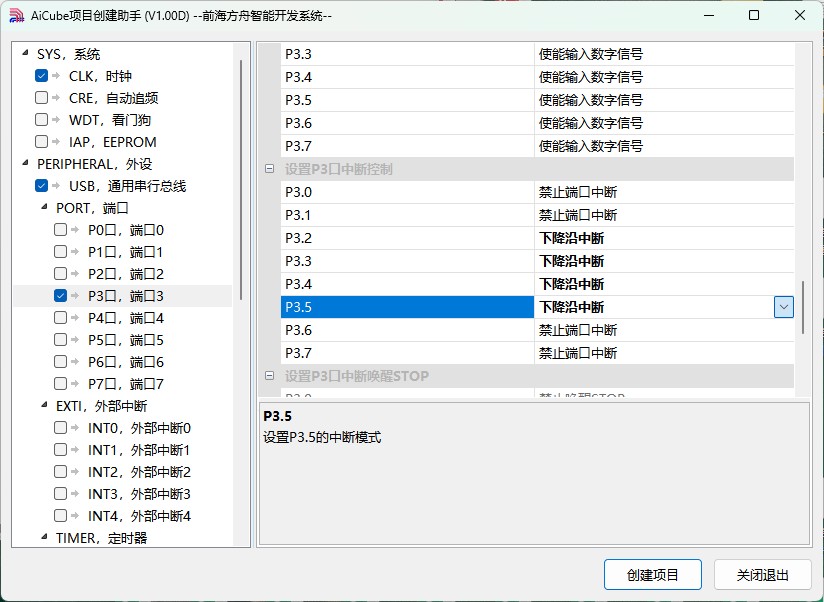The width and height of the screenshot is (824, 602).
Task: Select P3.4 使能输入数字信号 value cell
Action: (x=664, y=77)
